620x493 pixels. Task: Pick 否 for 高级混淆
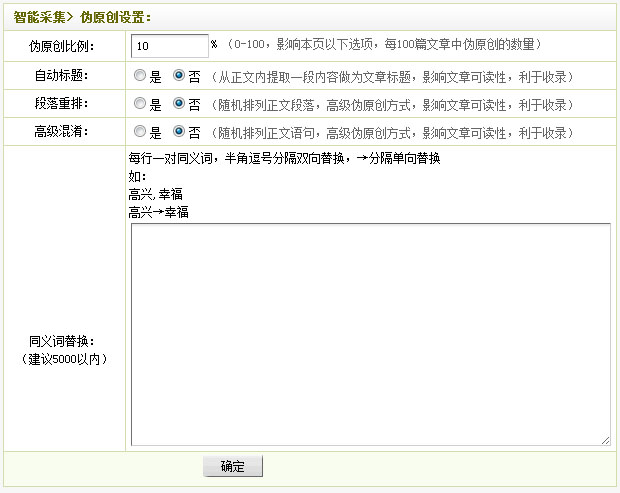point(179,131)
